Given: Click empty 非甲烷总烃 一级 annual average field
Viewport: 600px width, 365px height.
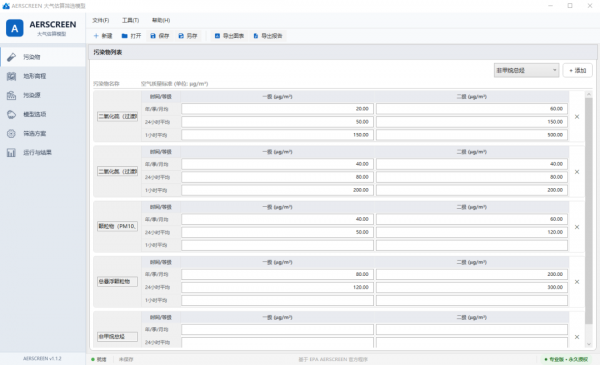Looking at the screenshot, I should point(277,329).
